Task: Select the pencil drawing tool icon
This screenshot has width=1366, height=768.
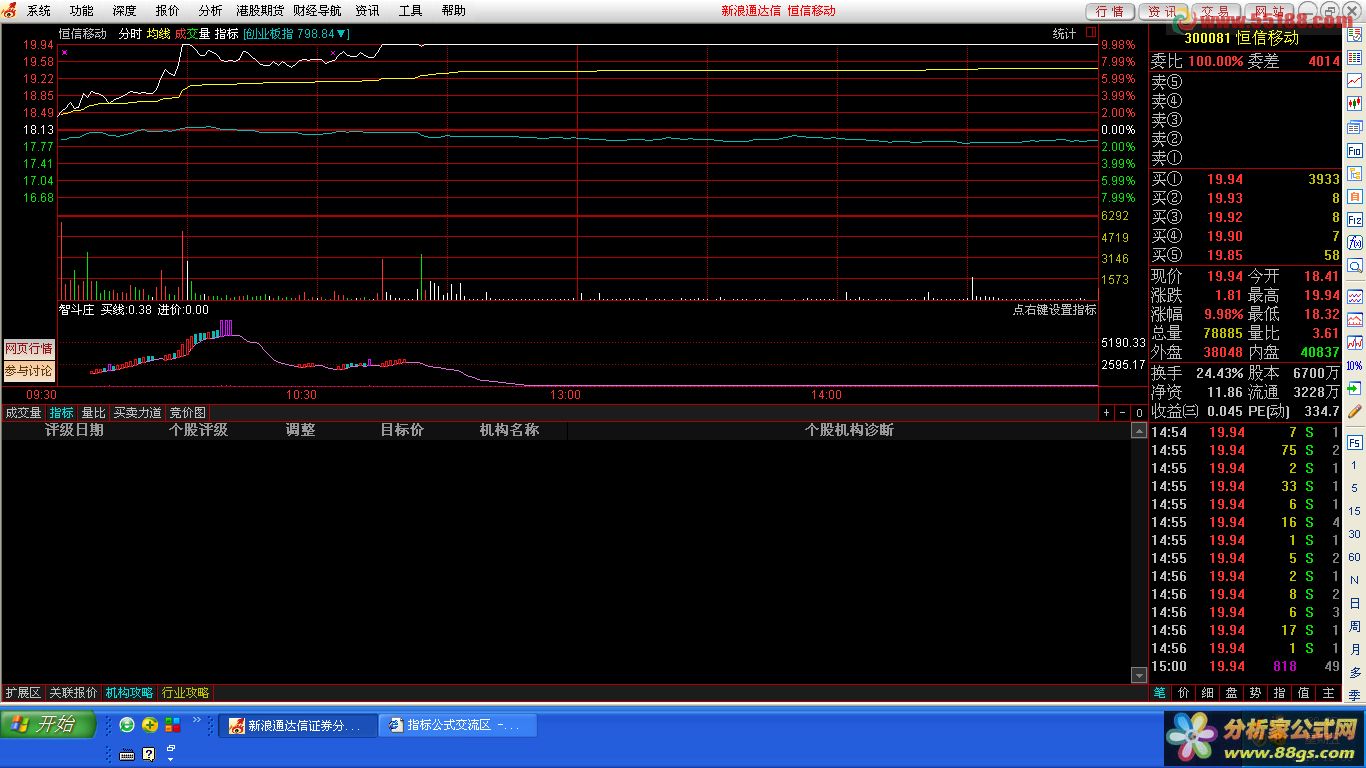Action: point(1355,411)
